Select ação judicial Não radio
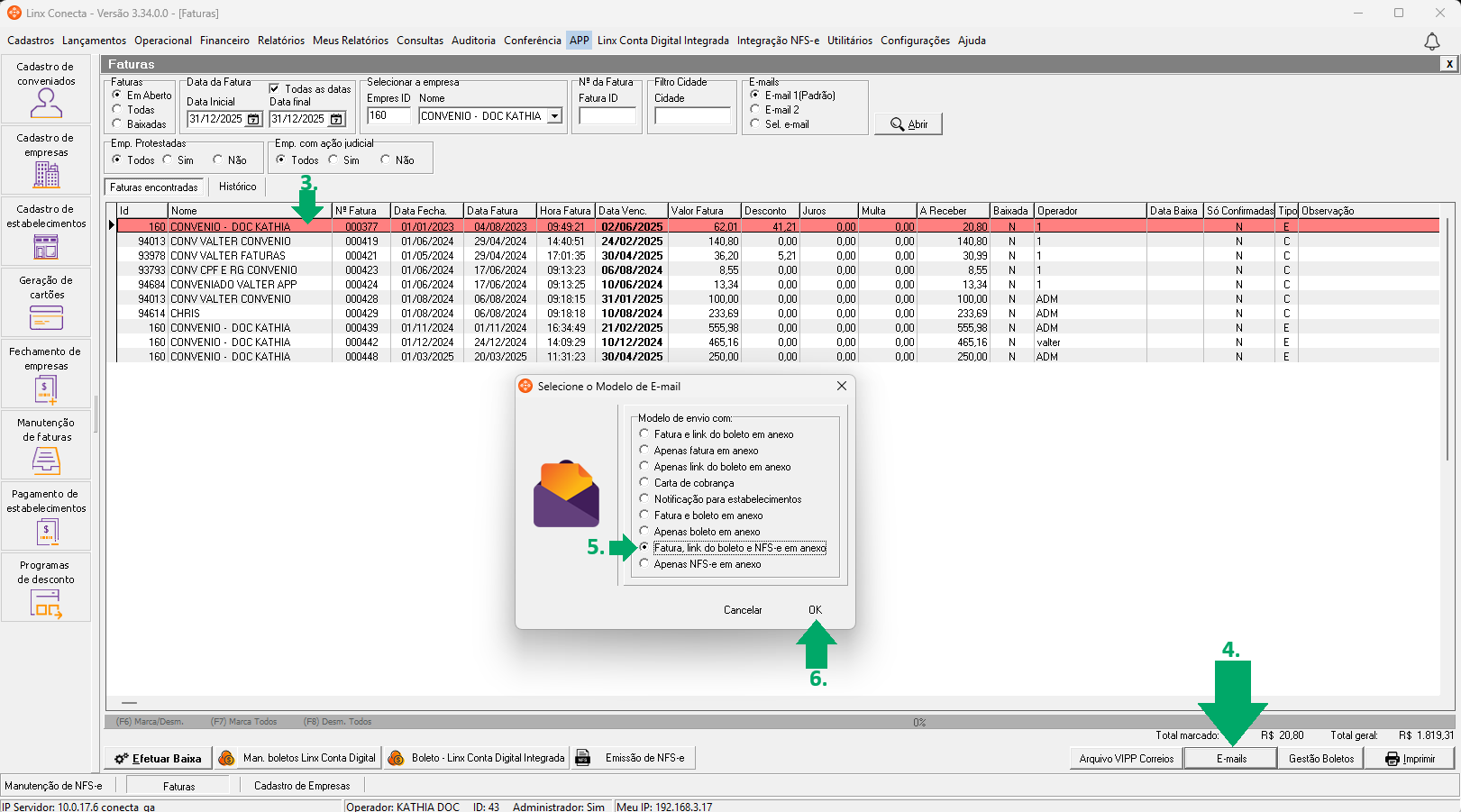The image size is (1461, 812). tap(386, 160)
